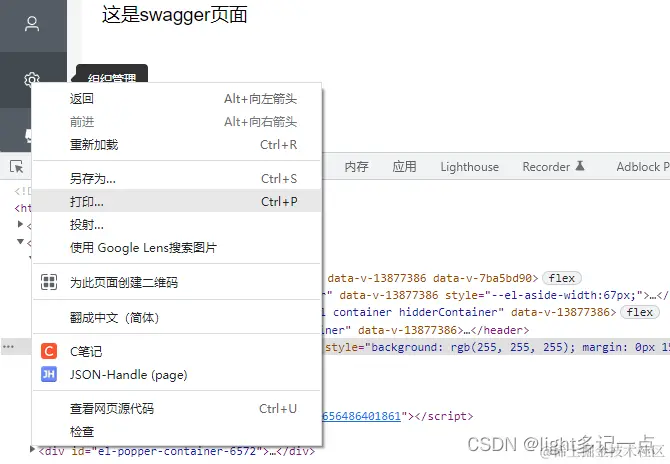The image size is (670, 464).
Task: Click the QR code icon in context menu
Action: pyautogui.click(x=49, y=282)
